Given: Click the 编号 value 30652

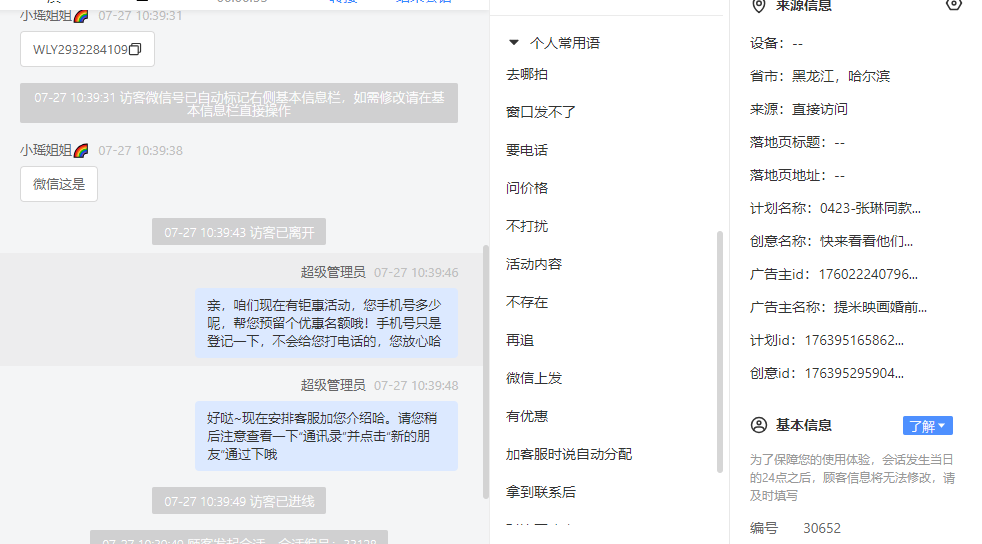Looking at the screenshot, I should tap(822, 528).
